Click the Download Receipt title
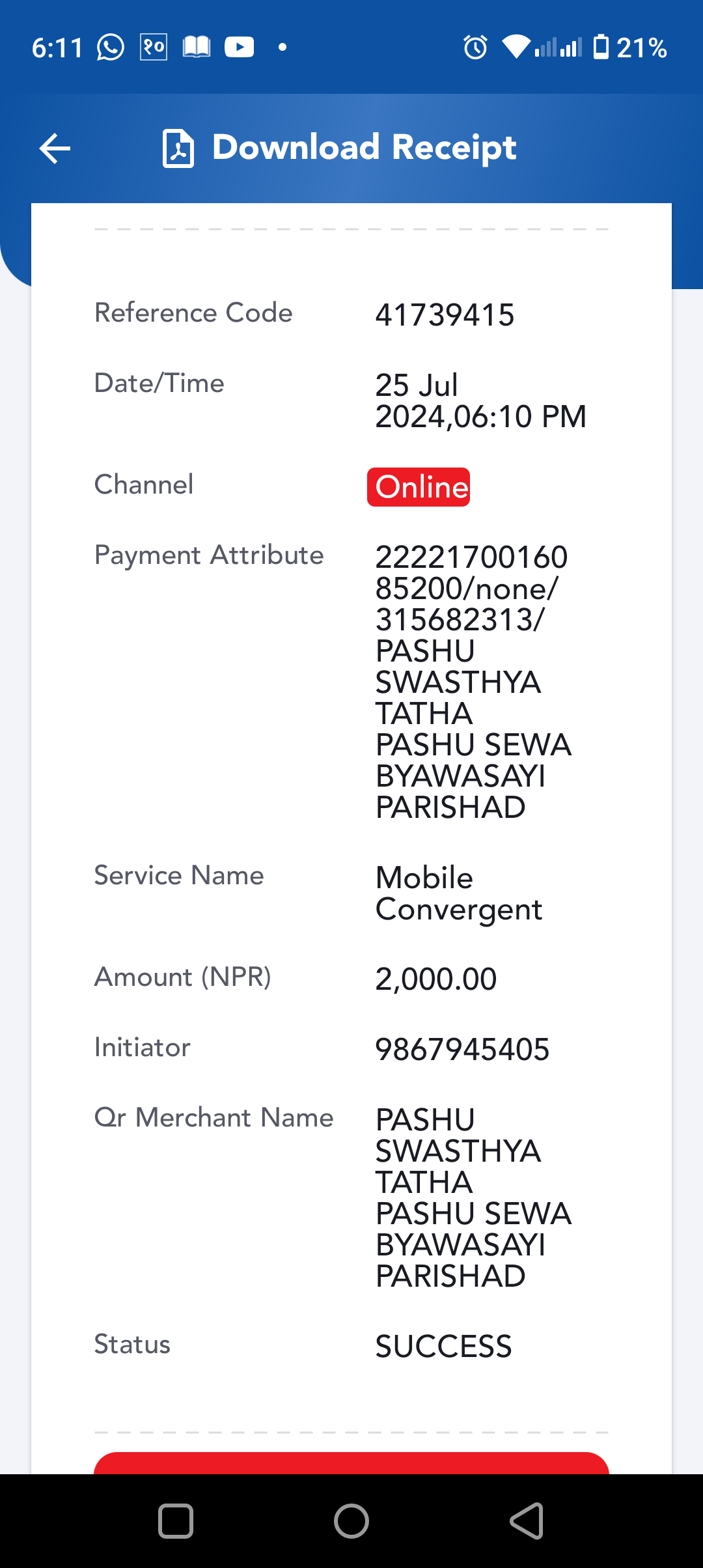Screen dimensions: 703x1568 (365, 147)
